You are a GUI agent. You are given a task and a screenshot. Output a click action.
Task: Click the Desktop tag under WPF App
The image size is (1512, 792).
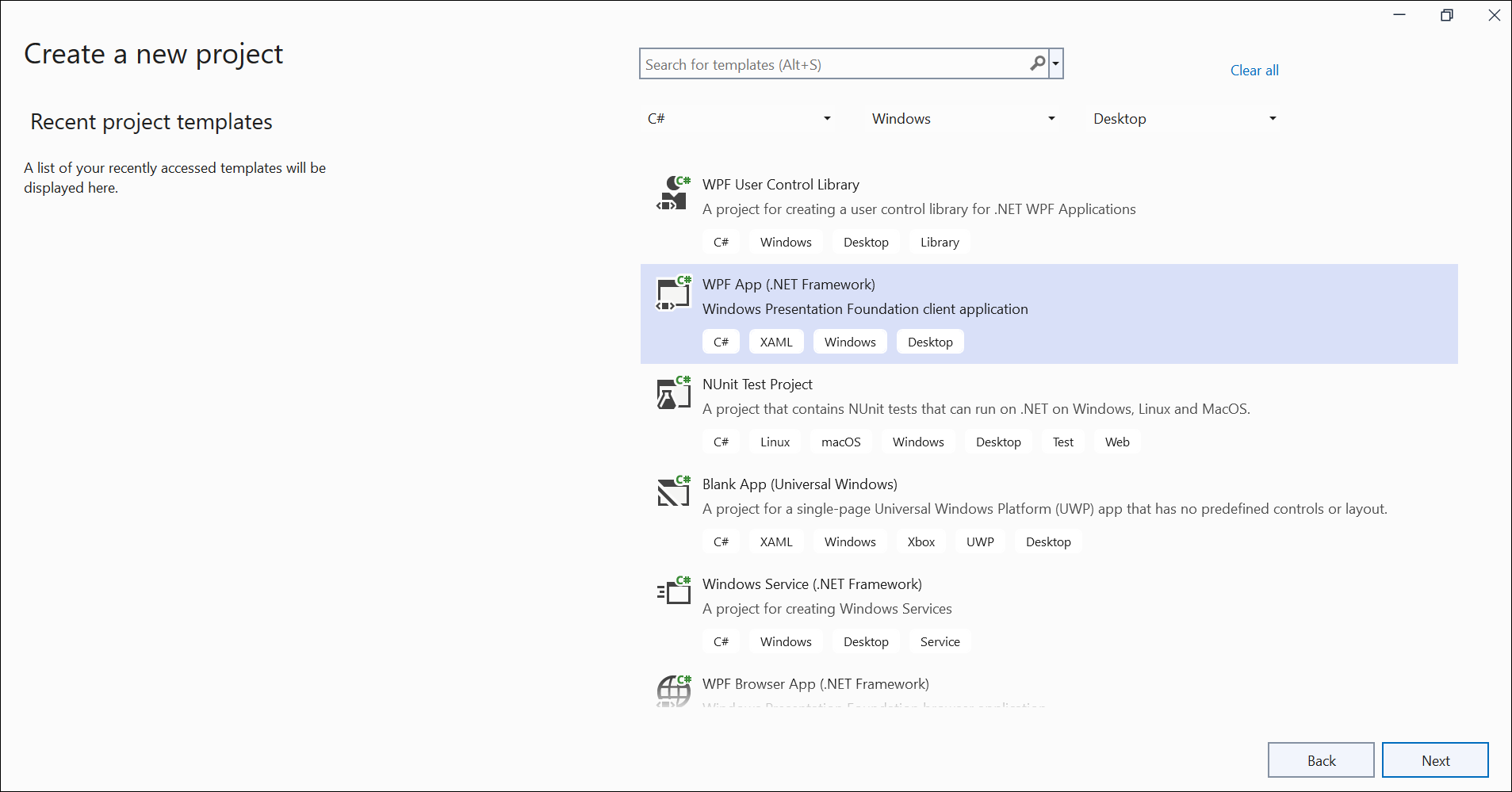(930, 342)
